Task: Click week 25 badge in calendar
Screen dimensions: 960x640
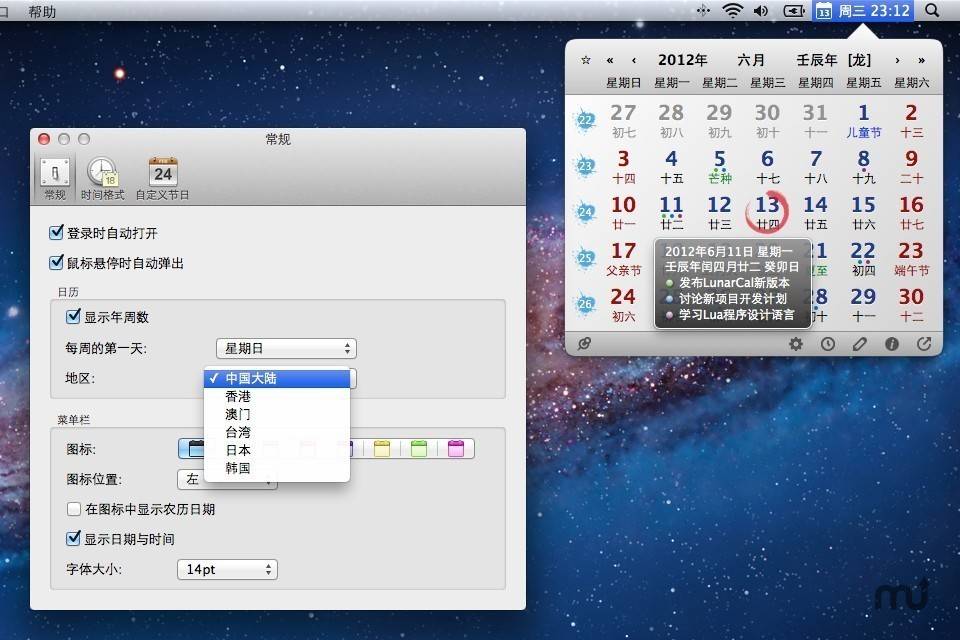Action: [x=586, y=257]
